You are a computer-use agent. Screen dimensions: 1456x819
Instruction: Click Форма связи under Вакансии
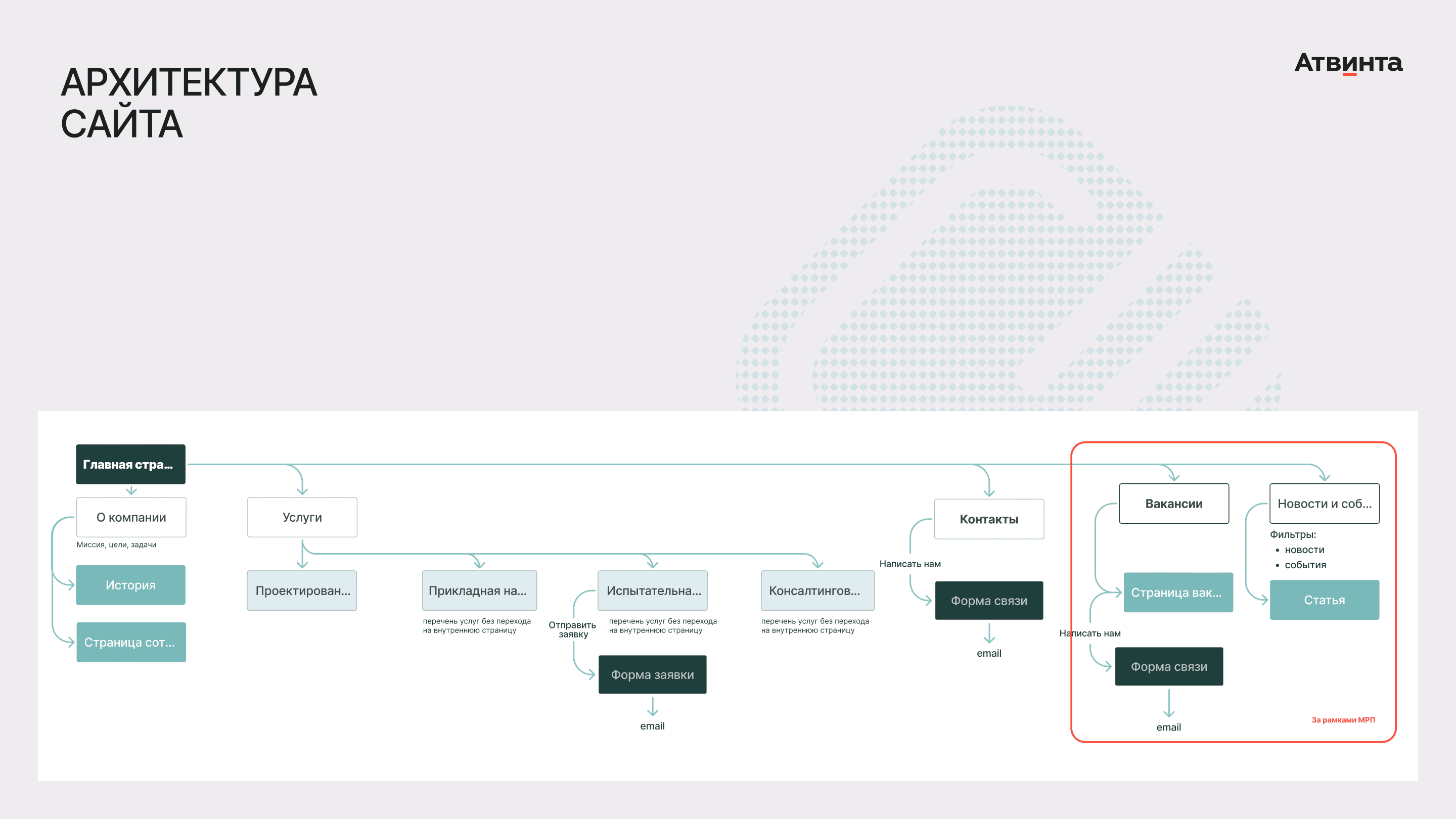coord(1169,666)
